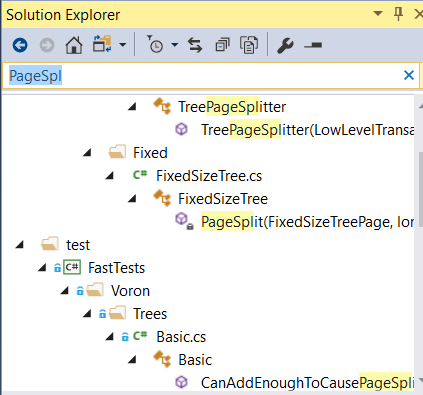Click the Fixed folder icon
This screenshot has width=423, height=395.
tap(117, 152)
